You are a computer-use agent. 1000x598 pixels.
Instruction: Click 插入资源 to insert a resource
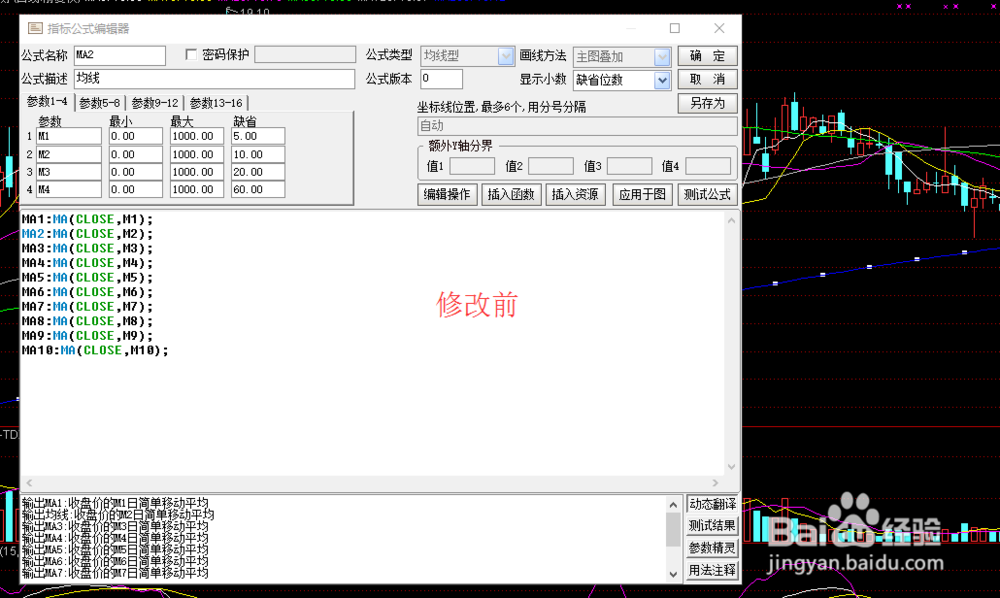pyautogui.click(x=575, y=195)
